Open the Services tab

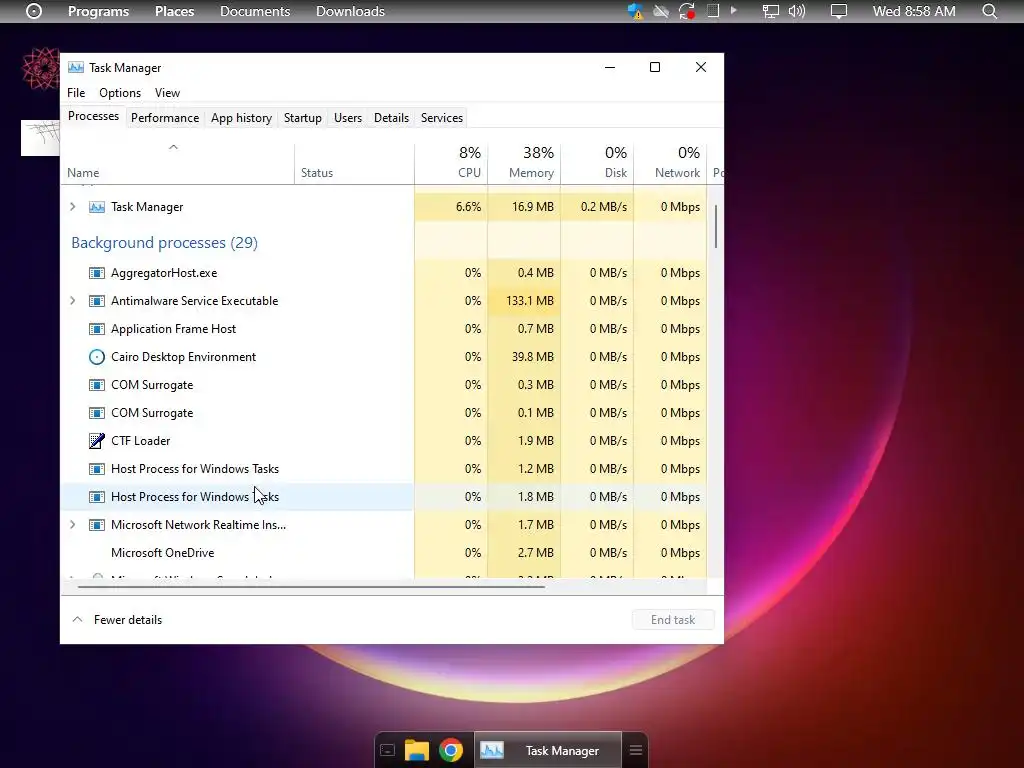click(441, 118)
